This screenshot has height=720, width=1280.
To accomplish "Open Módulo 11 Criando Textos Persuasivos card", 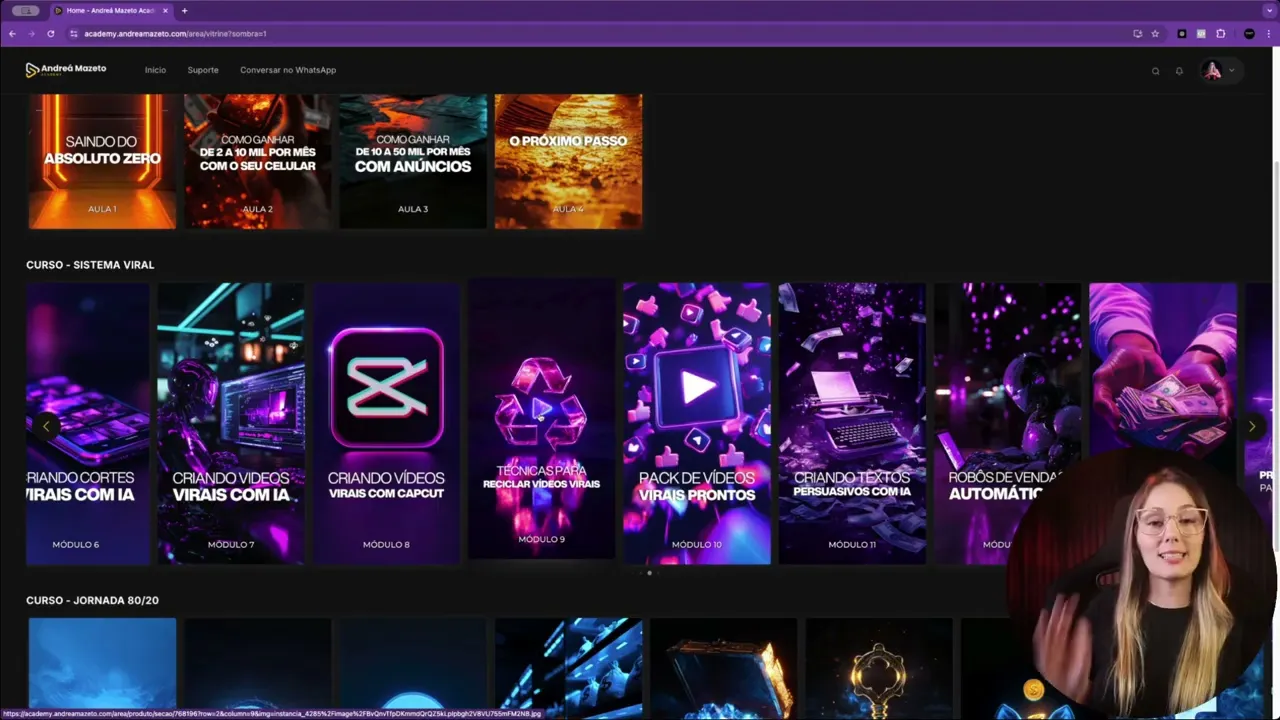I will pos(852,423).
